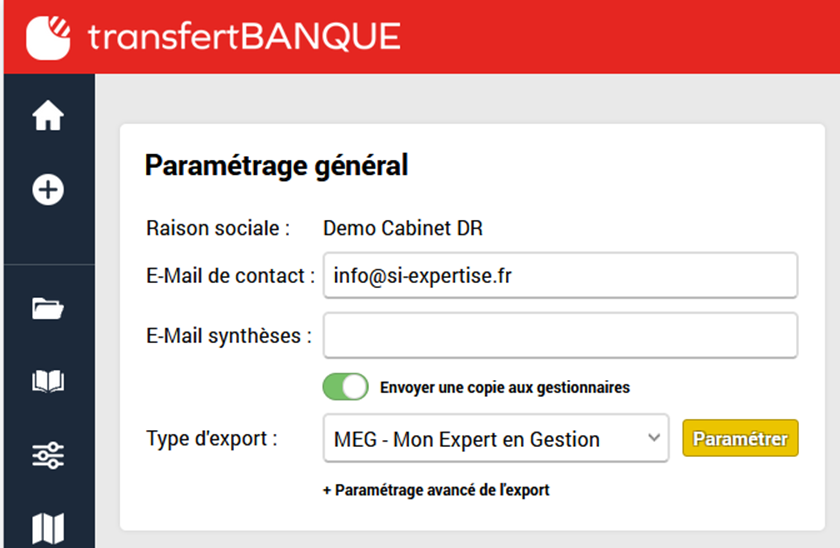Click the 'Paramétrage général' heading

pyautogui.click(x=276, y=165)
